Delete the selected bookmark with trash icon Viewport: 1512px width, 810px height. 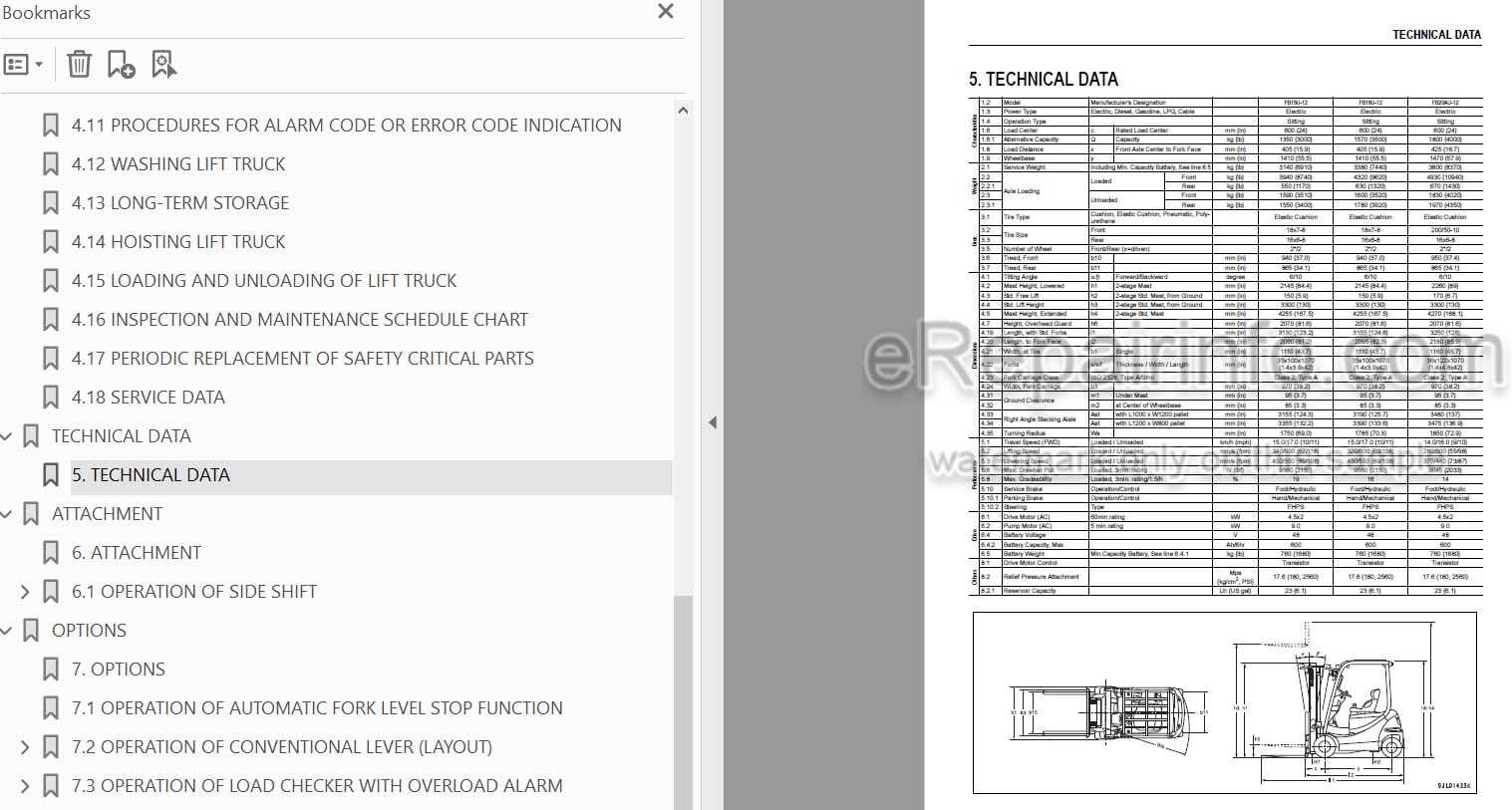(x=79, y=65)
